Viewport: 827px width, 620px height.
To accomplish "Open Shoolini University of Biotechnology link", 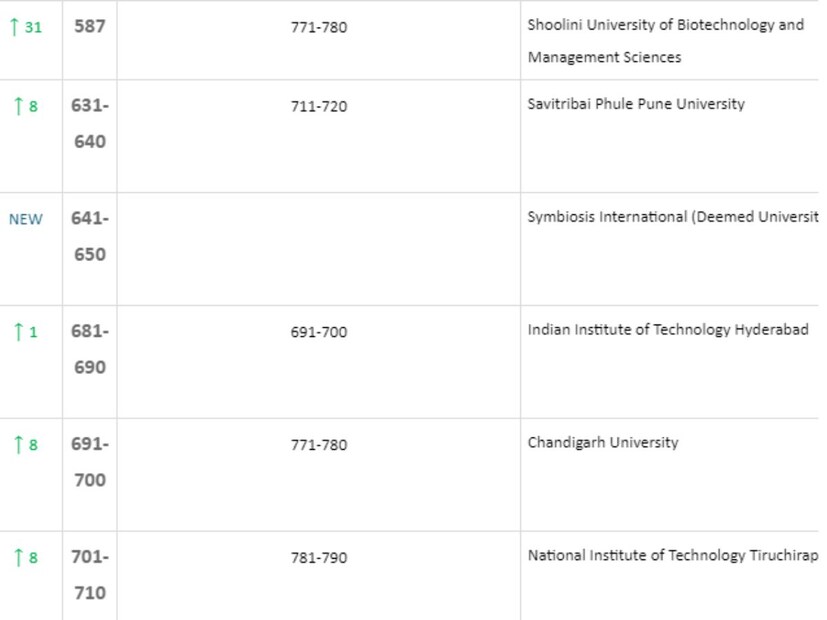I will [x=665, y=26].
